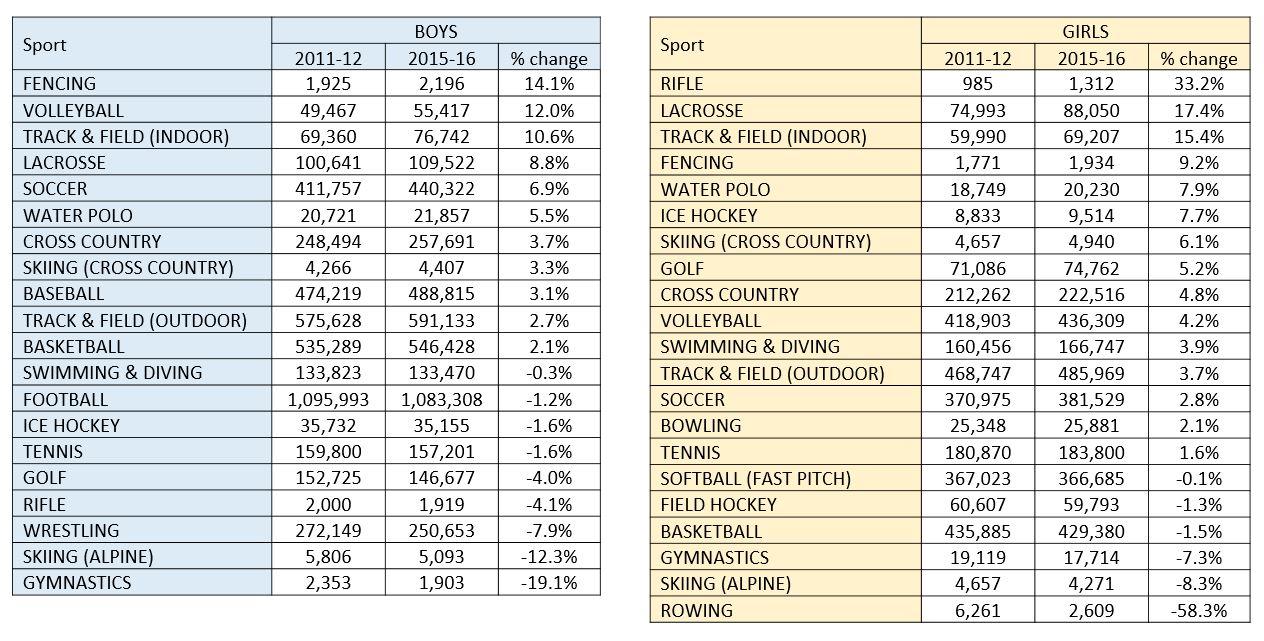Select girls LACROSSE 2011-12 value 74,993
The image size is (1264, 641).
[x=977, y=111]
